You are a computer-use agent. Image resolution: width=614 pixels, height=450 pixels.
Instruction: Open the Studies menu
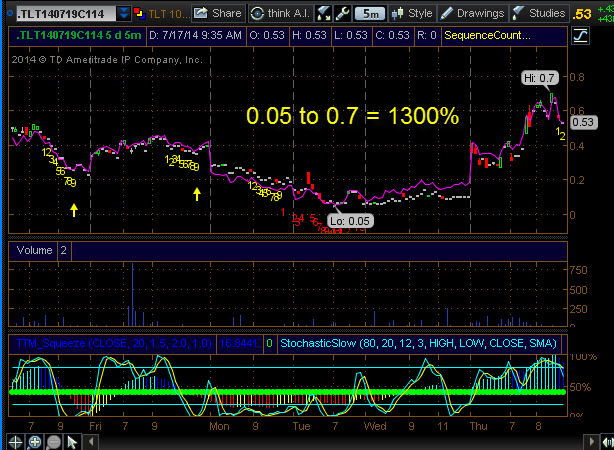(538, 13)
